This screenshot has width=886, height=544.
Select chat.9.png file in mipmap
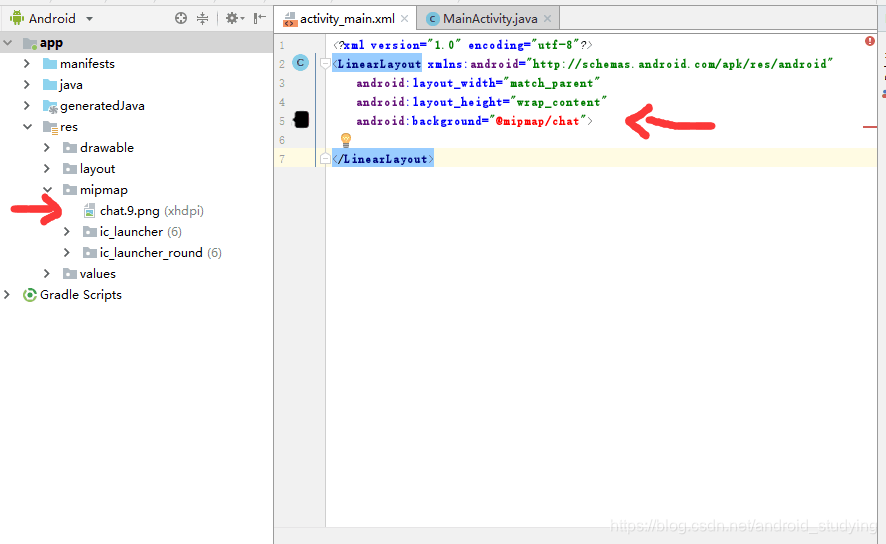[x=144, y=211]
